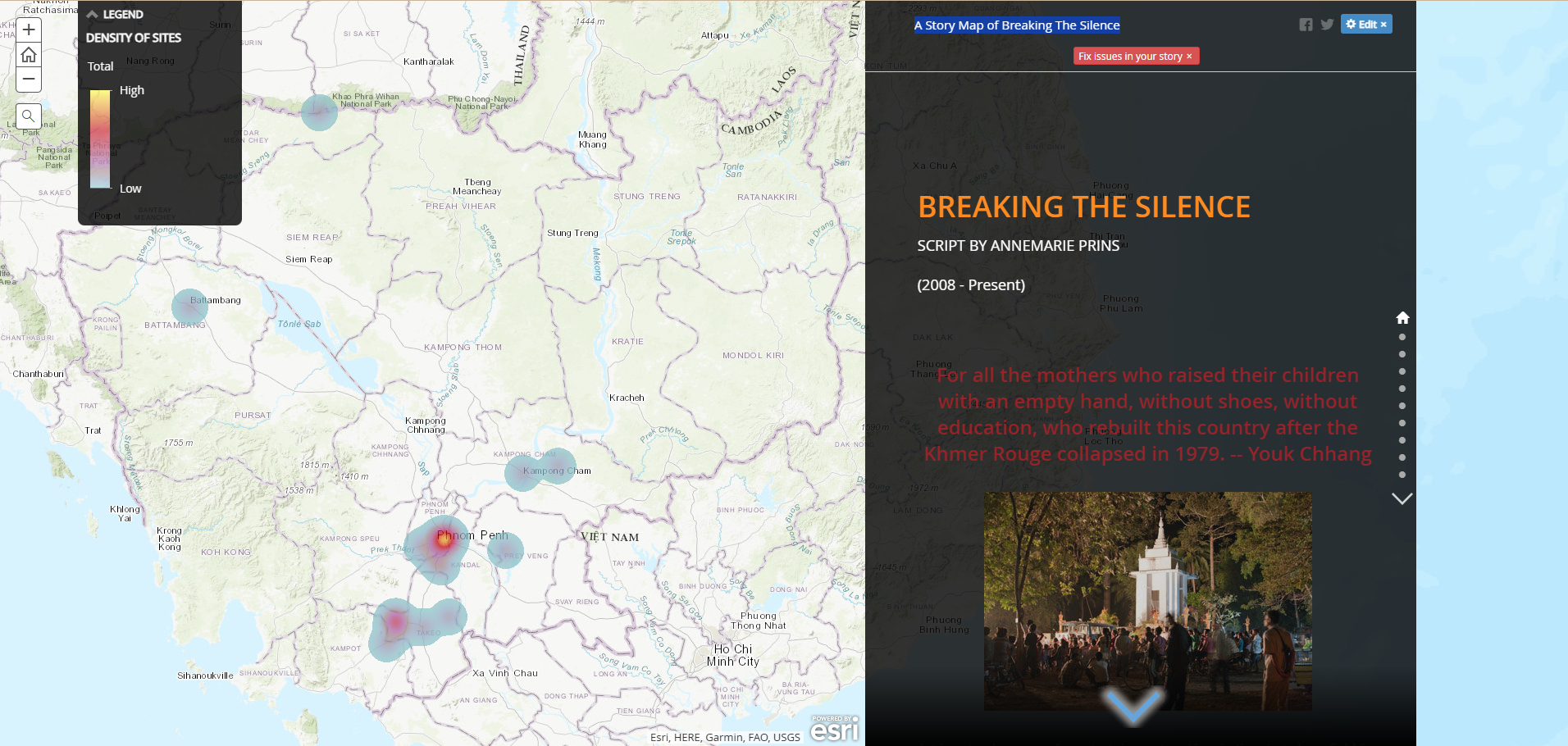Jump to first section dot below home icon
Screen dimensions: 1568x746
coord(1402,337)
